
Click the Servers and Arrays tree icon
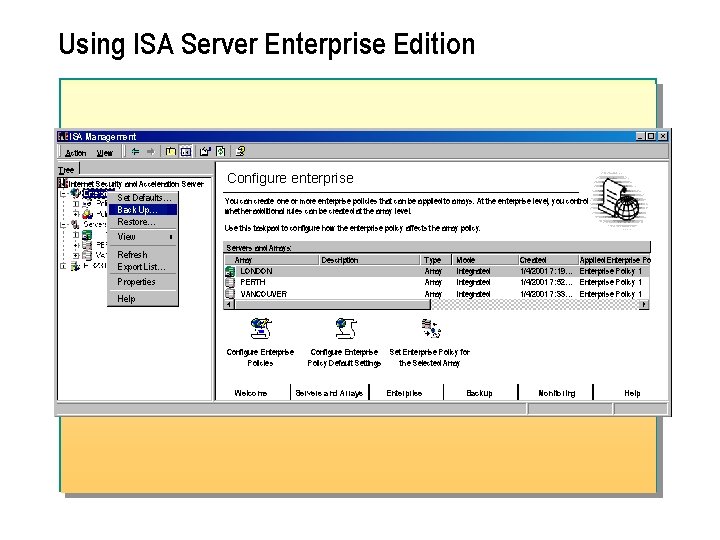[x=75, y=225]
